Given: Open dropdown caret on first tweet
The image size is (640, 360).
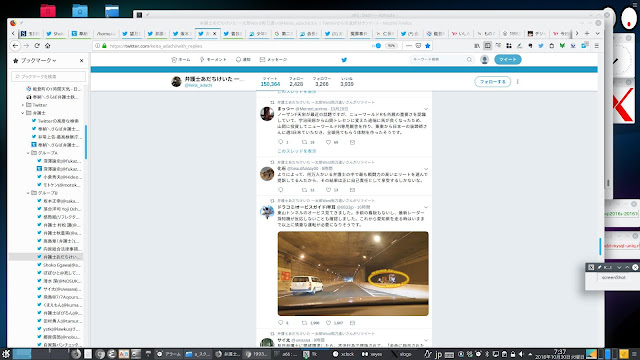Looking at the screenshot, I should pyautogui.click(x=426, y=109).
